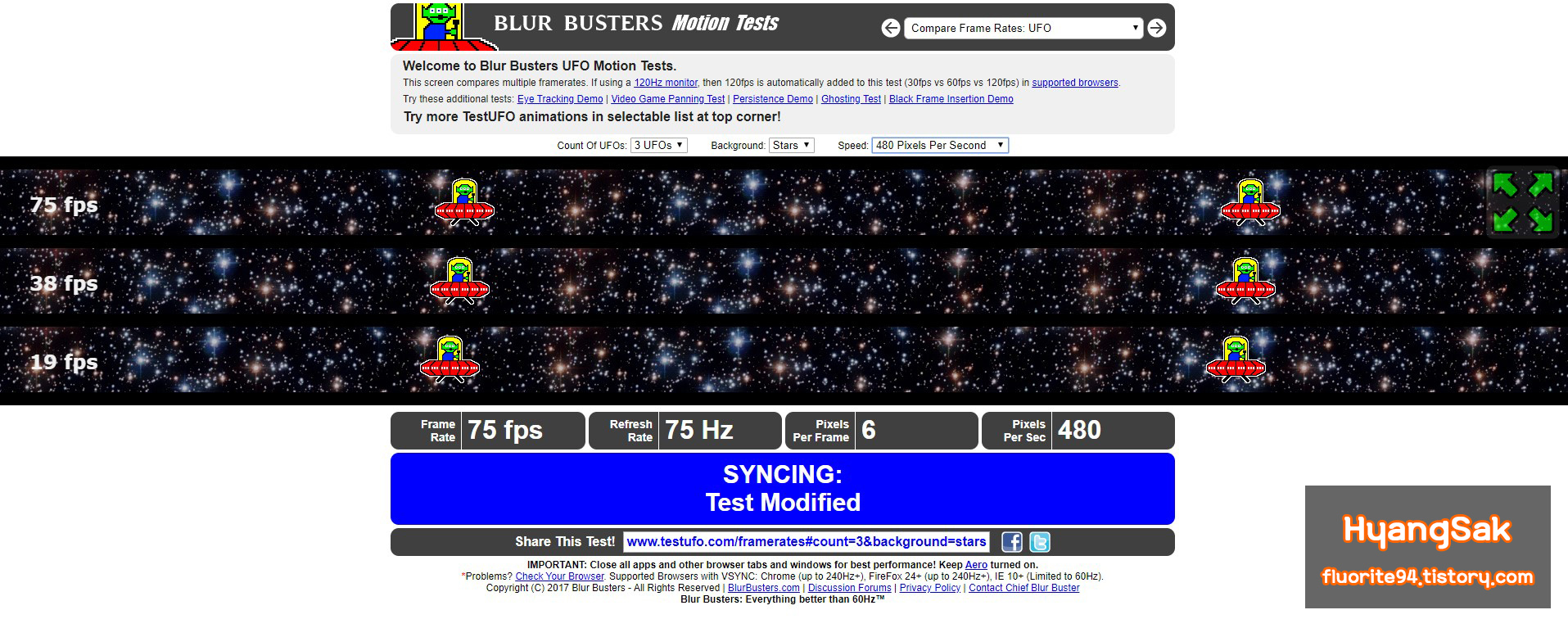Image resolution: width=1568 pixels, height=619 pixels.
Task: Click the 38 fps row label
Action: coord(64,283)
